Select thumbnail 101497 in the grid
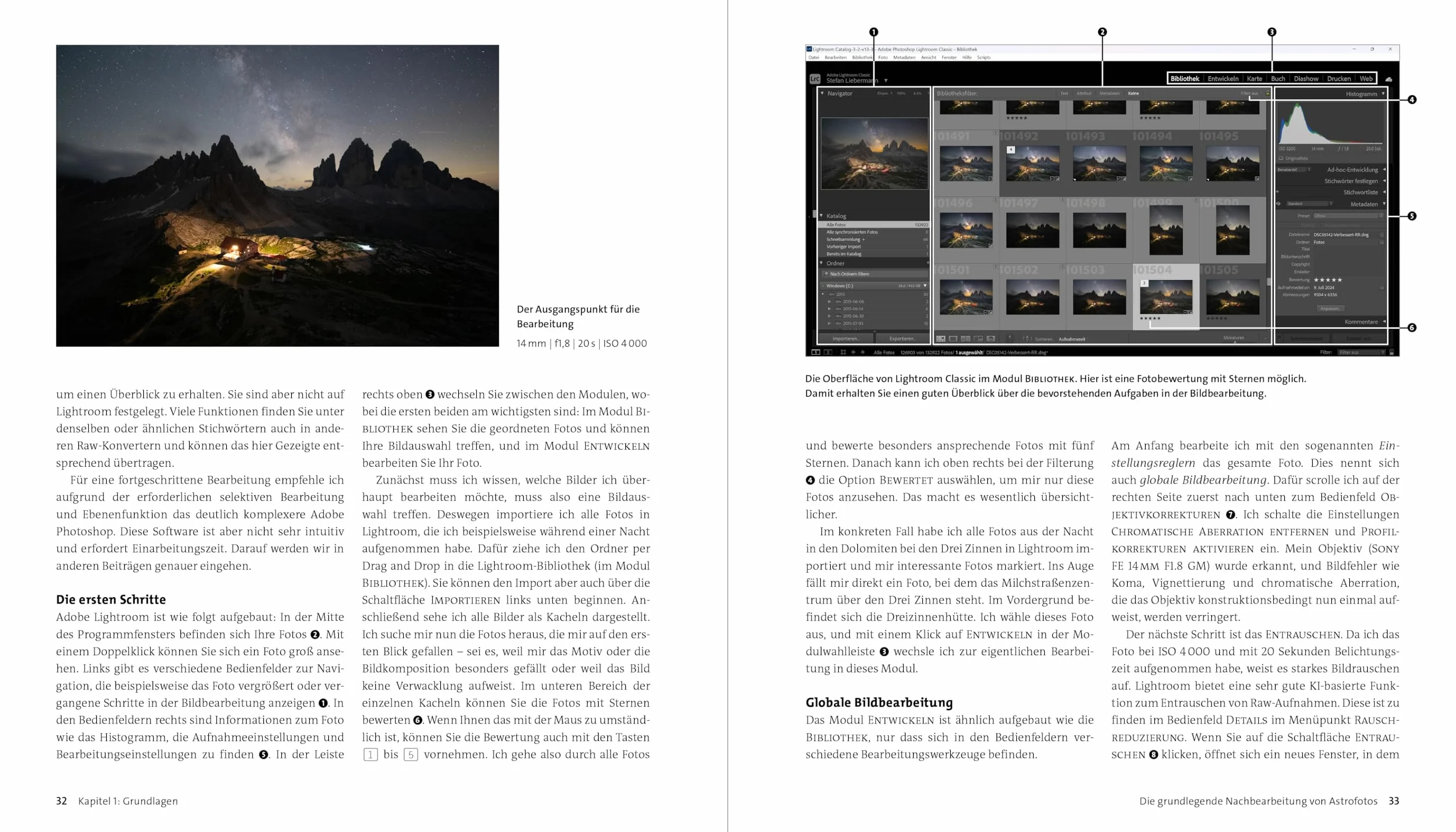Image resolution: width=1456 pixels, height=832 pixels. click(x=1033, y=230)
